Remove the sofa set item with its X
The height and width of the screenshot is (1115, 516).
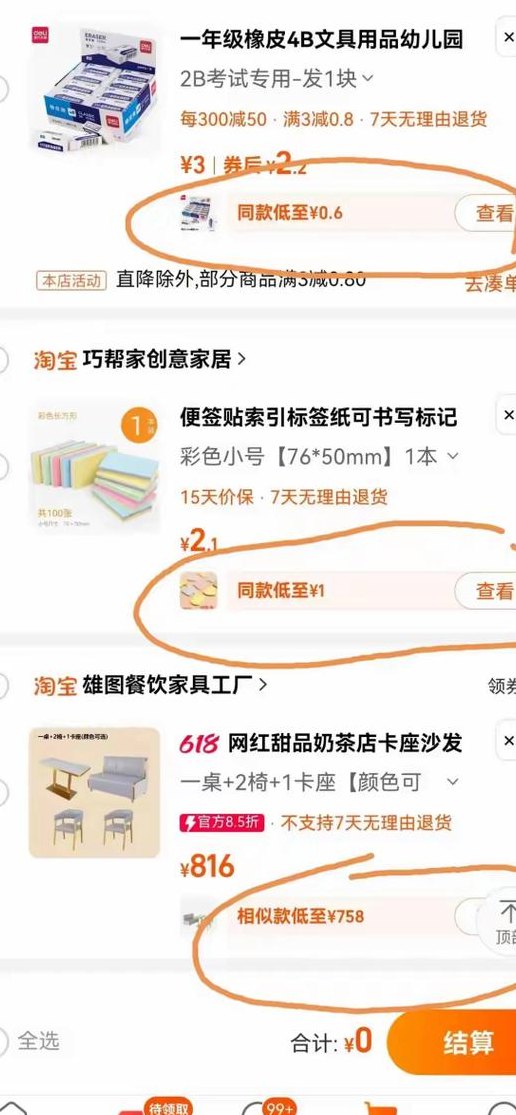[x=507, y=742]
